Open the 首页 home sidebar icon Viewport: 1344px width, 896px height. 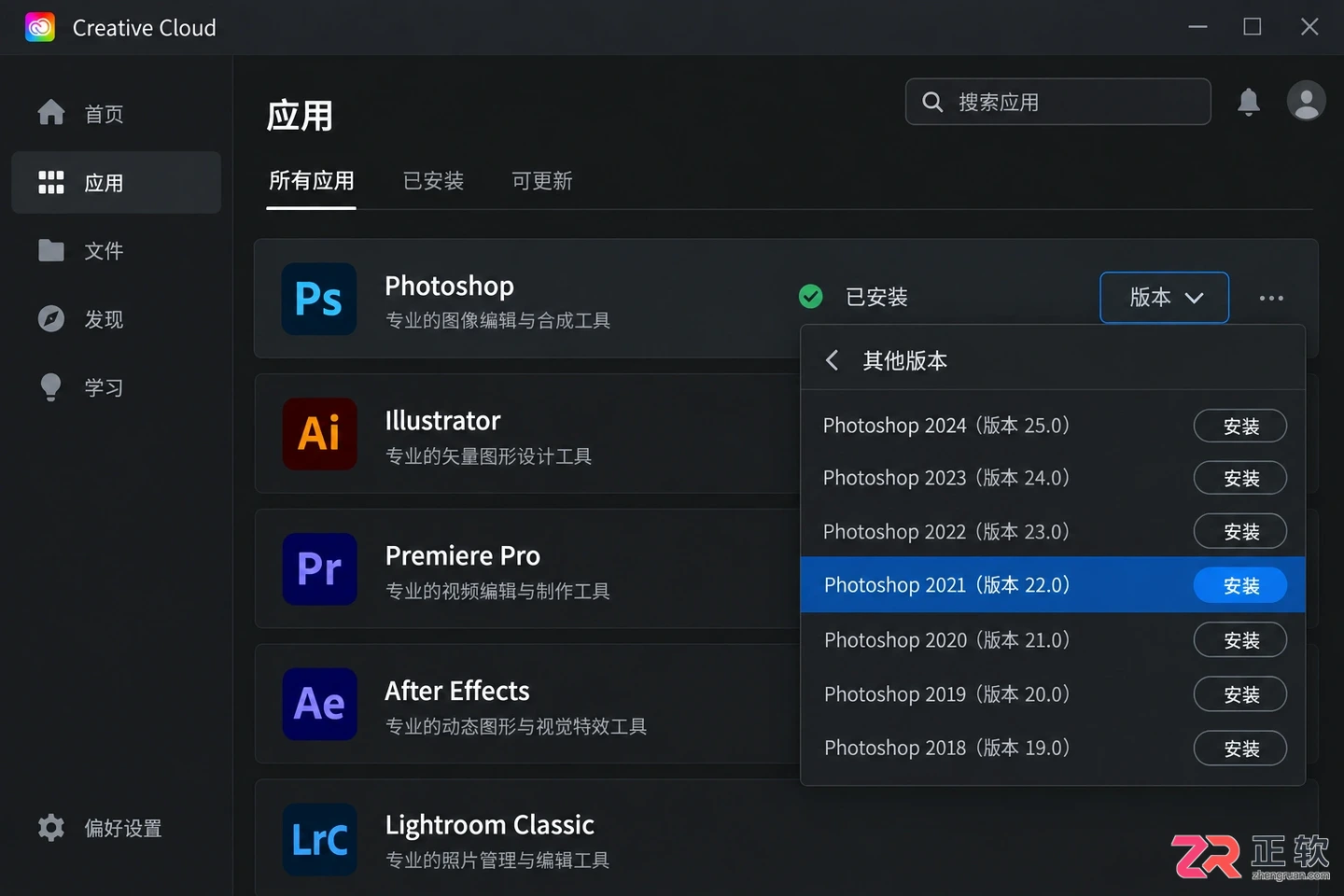point(51,112)
